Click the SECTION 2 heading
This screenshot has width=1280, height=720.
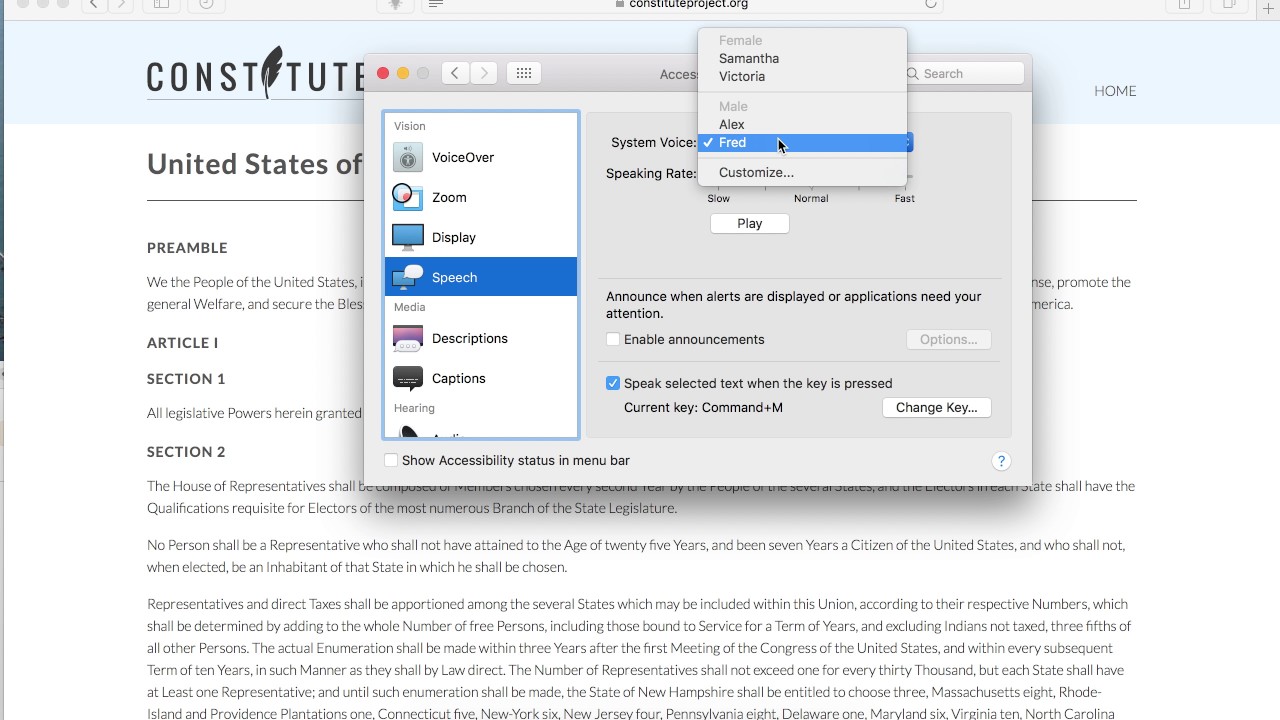[186, 452]
